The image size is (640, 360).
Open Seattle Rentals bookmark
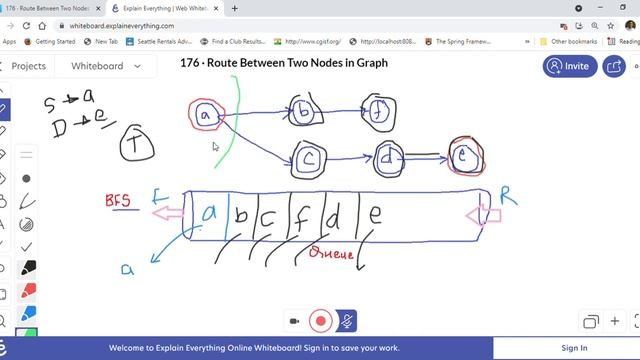[x=159, y=41]
